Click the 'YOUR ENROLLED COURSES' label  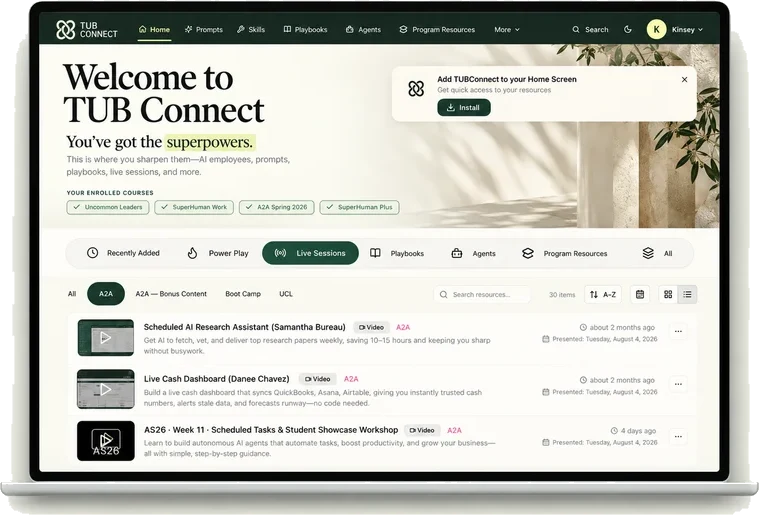(x=110, y=193)
